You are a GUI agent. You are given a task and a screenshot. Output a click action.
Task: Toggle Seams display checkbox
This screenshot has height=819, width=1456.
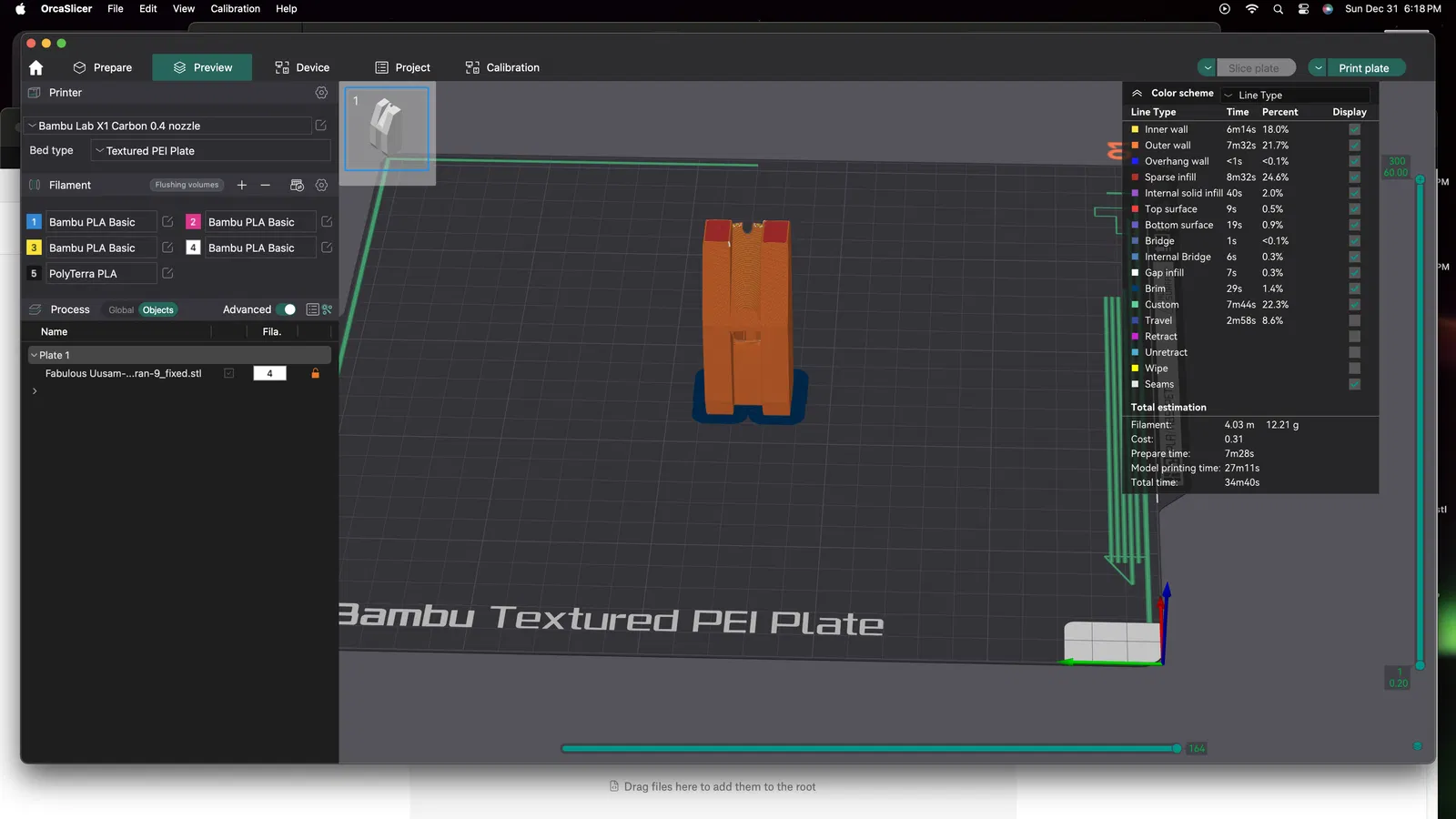[x=1354, y=384]
